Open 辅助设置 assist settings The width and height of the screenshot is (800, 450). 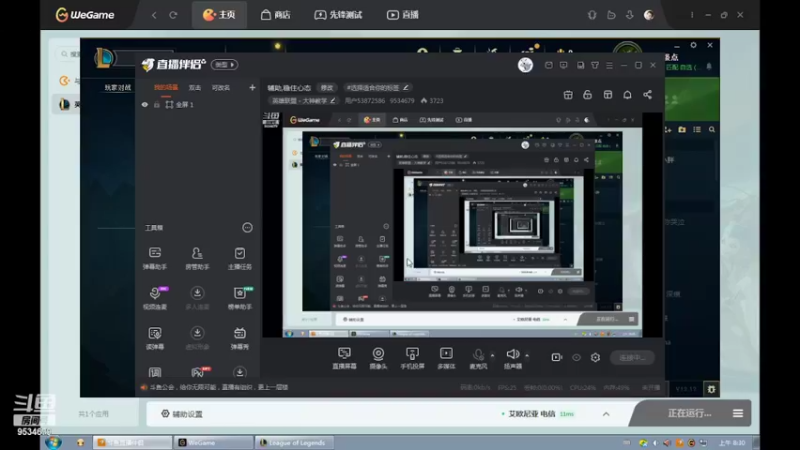point(182,414)
